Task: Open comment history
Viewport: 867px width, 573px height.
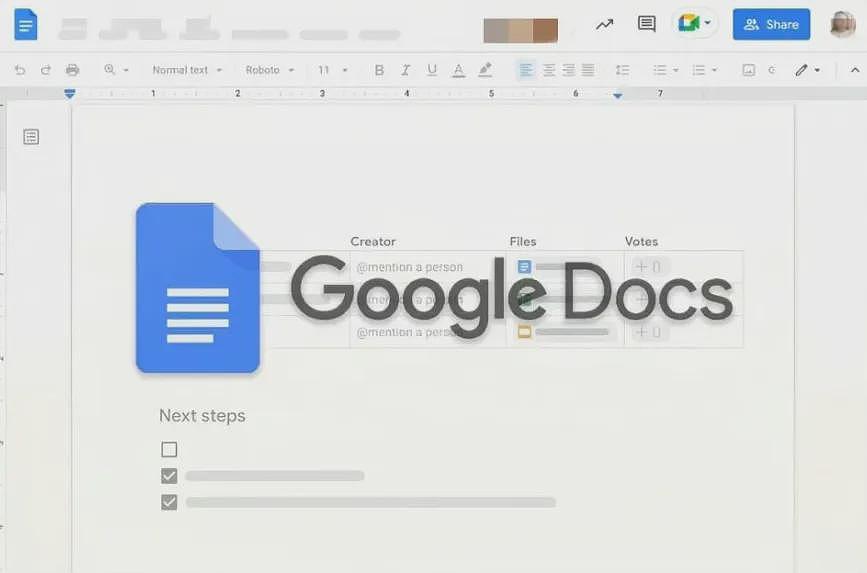Action: tap(646, 24)
